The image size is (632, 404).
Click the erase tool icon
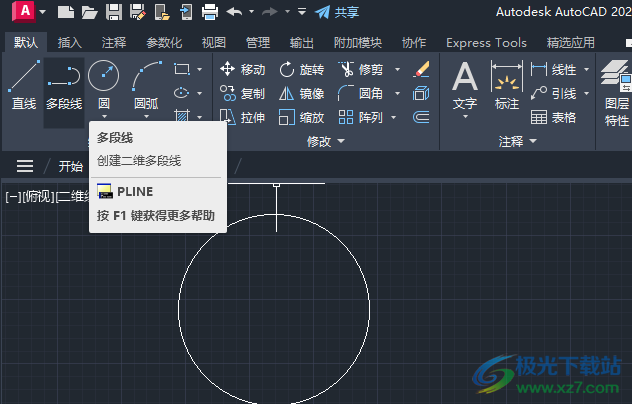[422, 69]
